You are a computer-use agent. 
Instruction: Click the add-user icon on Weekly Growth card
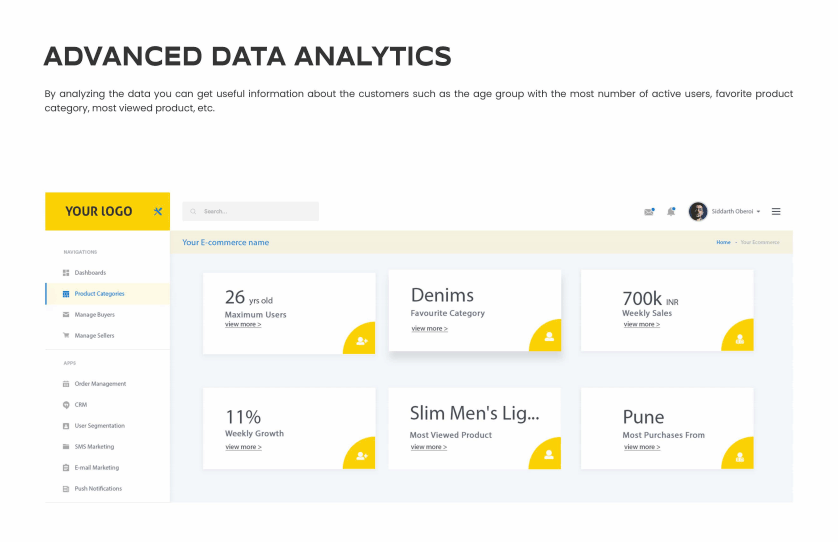361,456
